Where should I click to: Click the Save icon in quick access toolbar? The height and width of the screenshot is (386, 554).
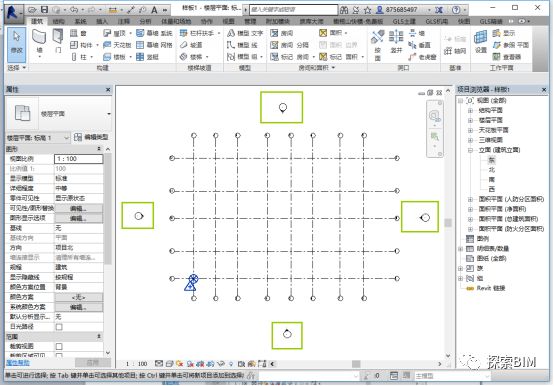pyautogui.click(x=45, y=10)
